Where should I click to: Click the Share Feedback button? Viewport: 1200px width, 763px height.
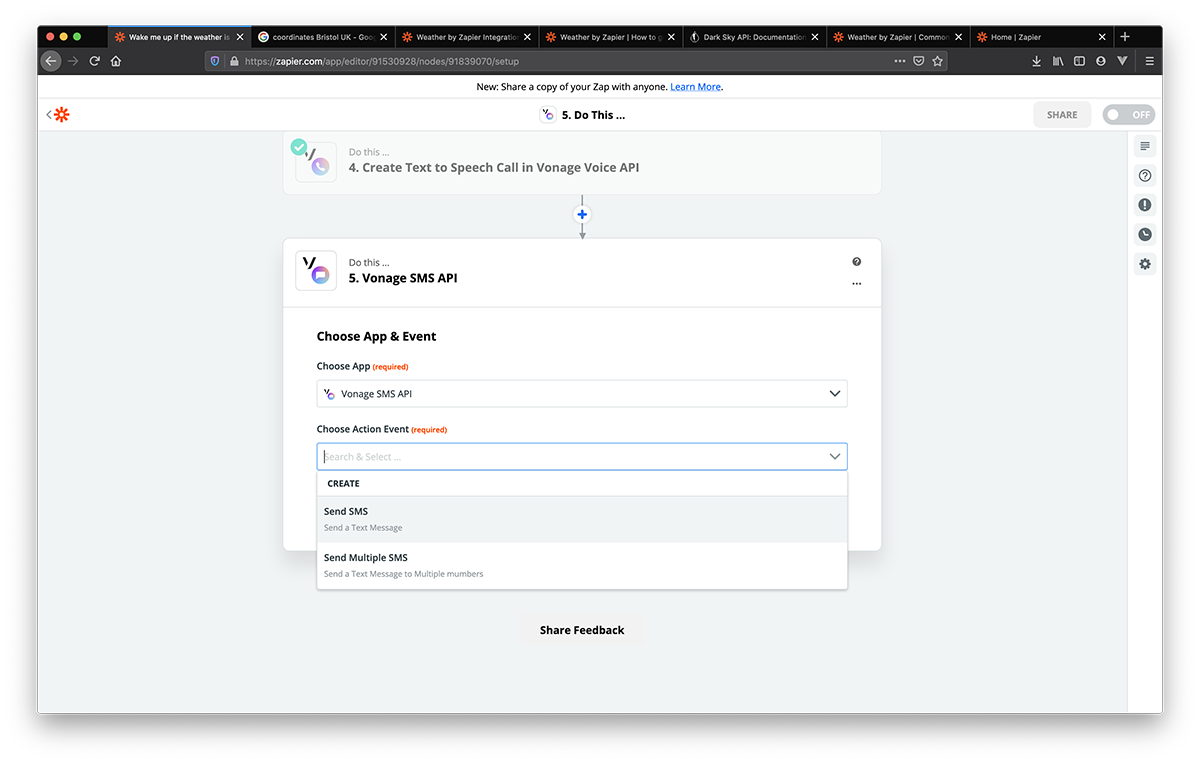582,630
